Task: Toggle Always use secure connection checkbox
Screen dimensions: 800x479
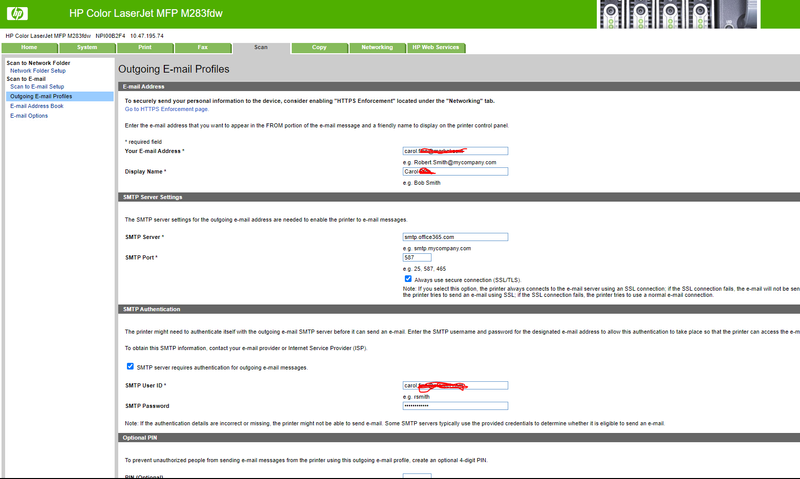Action: (408, 279)
